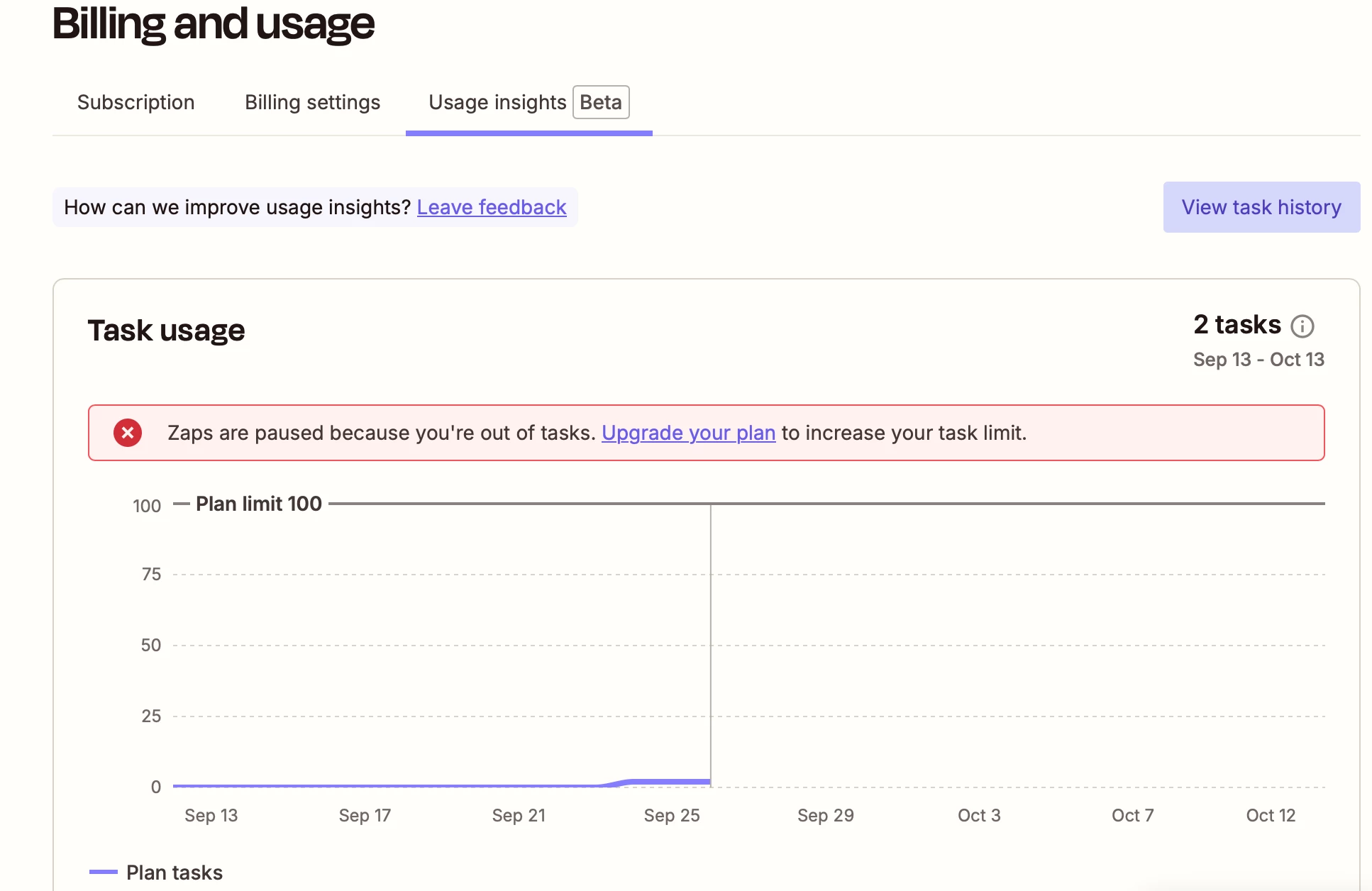This screenshot has height=891, width=1372.
Task: Click the Oct 3 axis label
Action: tap(979, 816)
